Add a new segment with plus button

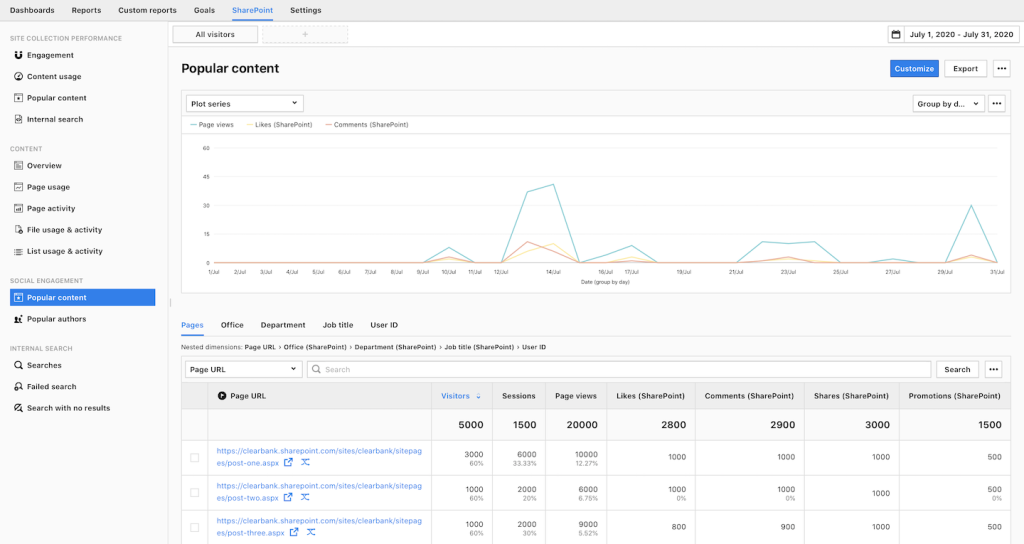tap(305, 35)
